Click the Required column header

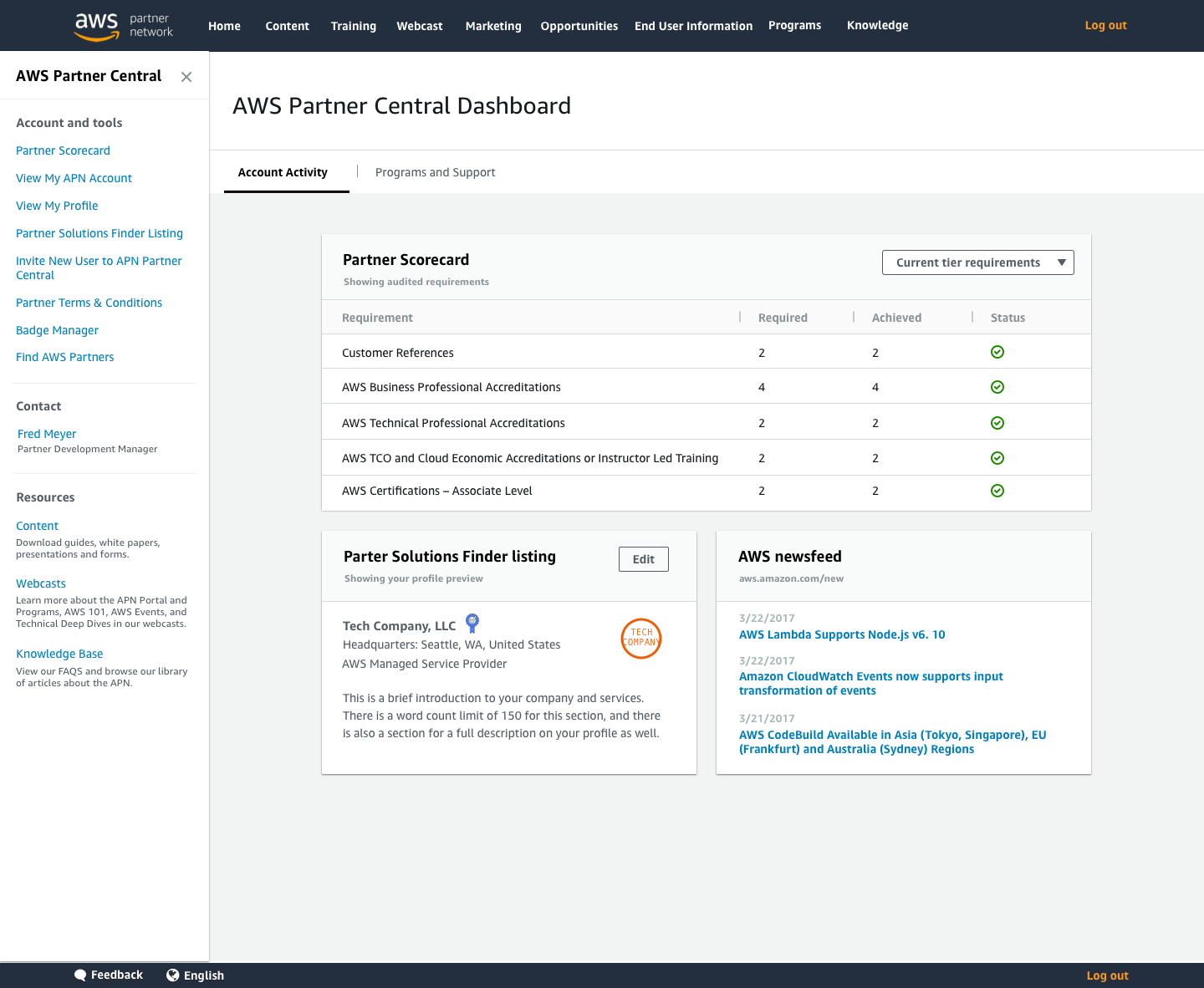(x=783, y=318)
